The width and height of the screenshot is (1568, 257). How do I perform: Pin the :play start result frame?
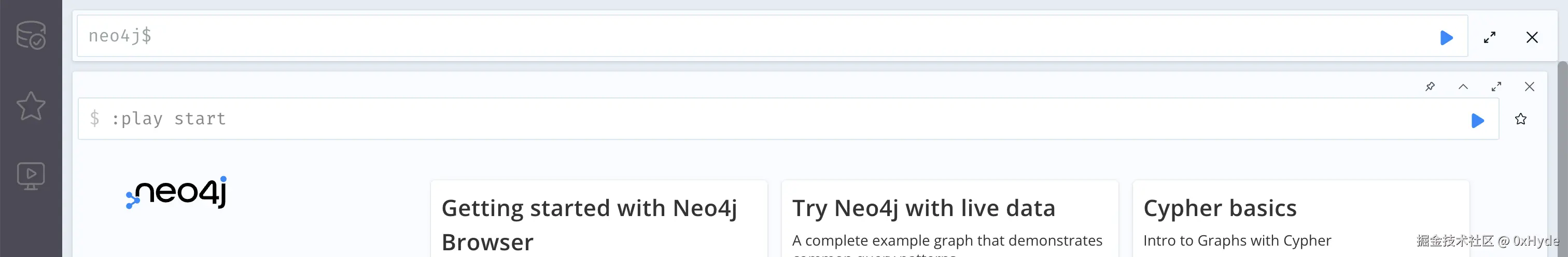(x=1431, y=87)
